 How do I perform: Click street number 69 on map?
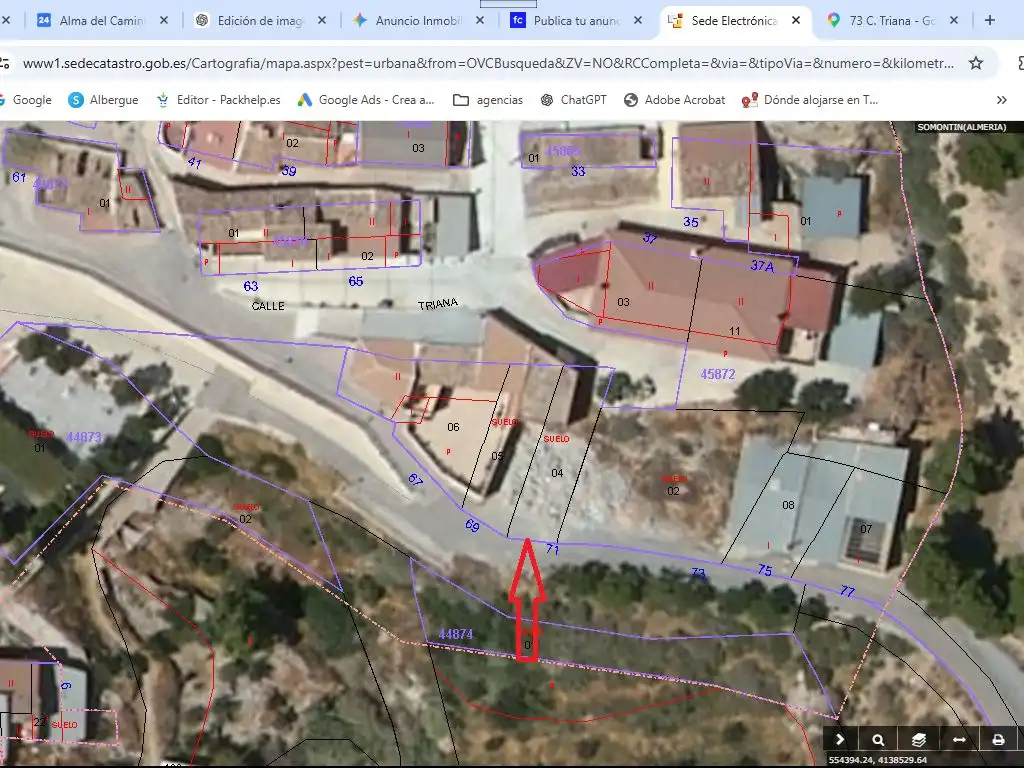472,525
